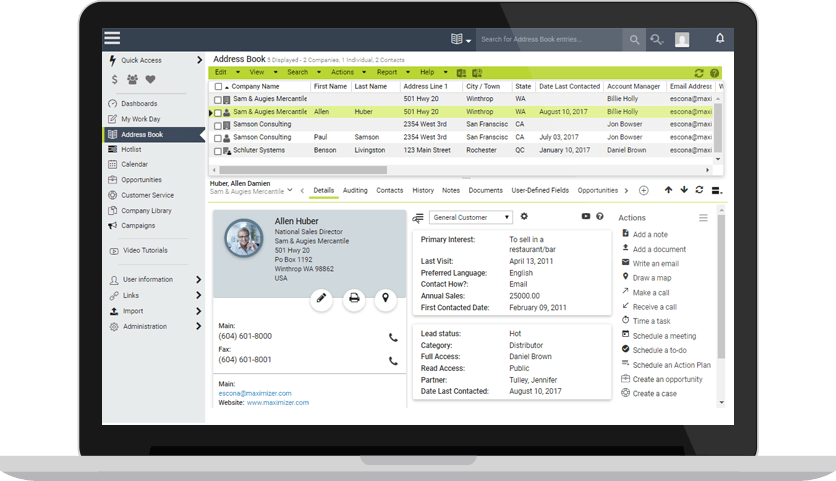Open Campaigns in sidebar
The height and width of the screenshot is (481, 836).
[138, 226]
